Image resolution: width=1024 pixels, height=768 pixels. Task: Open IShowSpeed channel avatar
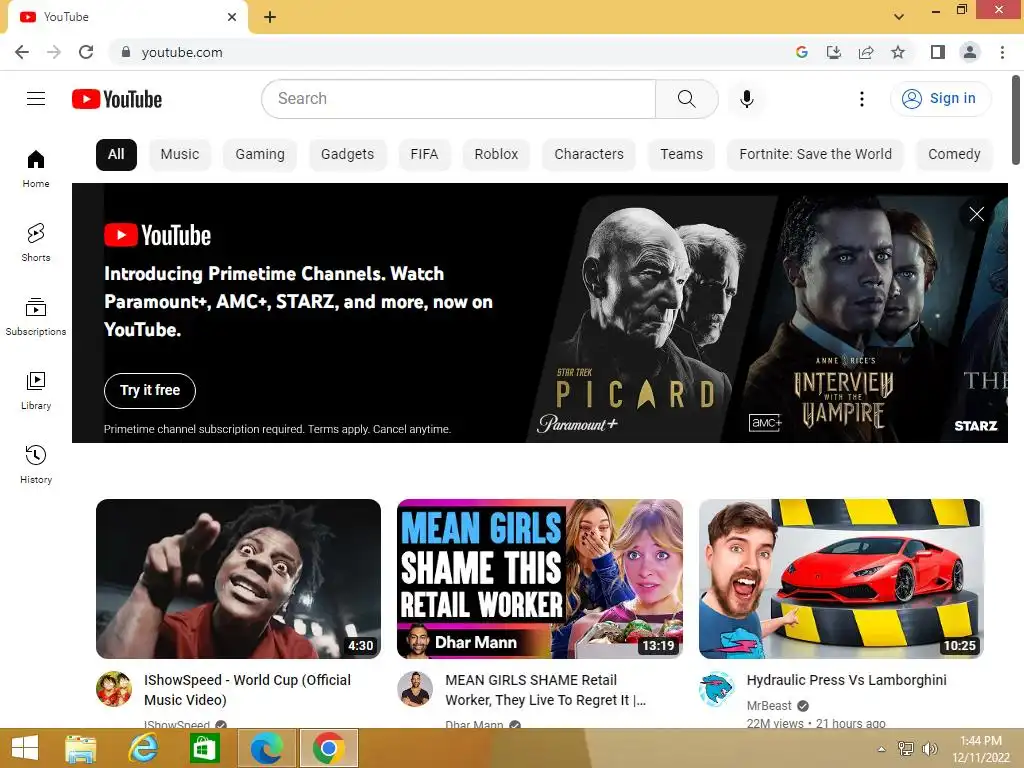click(114, 689)
